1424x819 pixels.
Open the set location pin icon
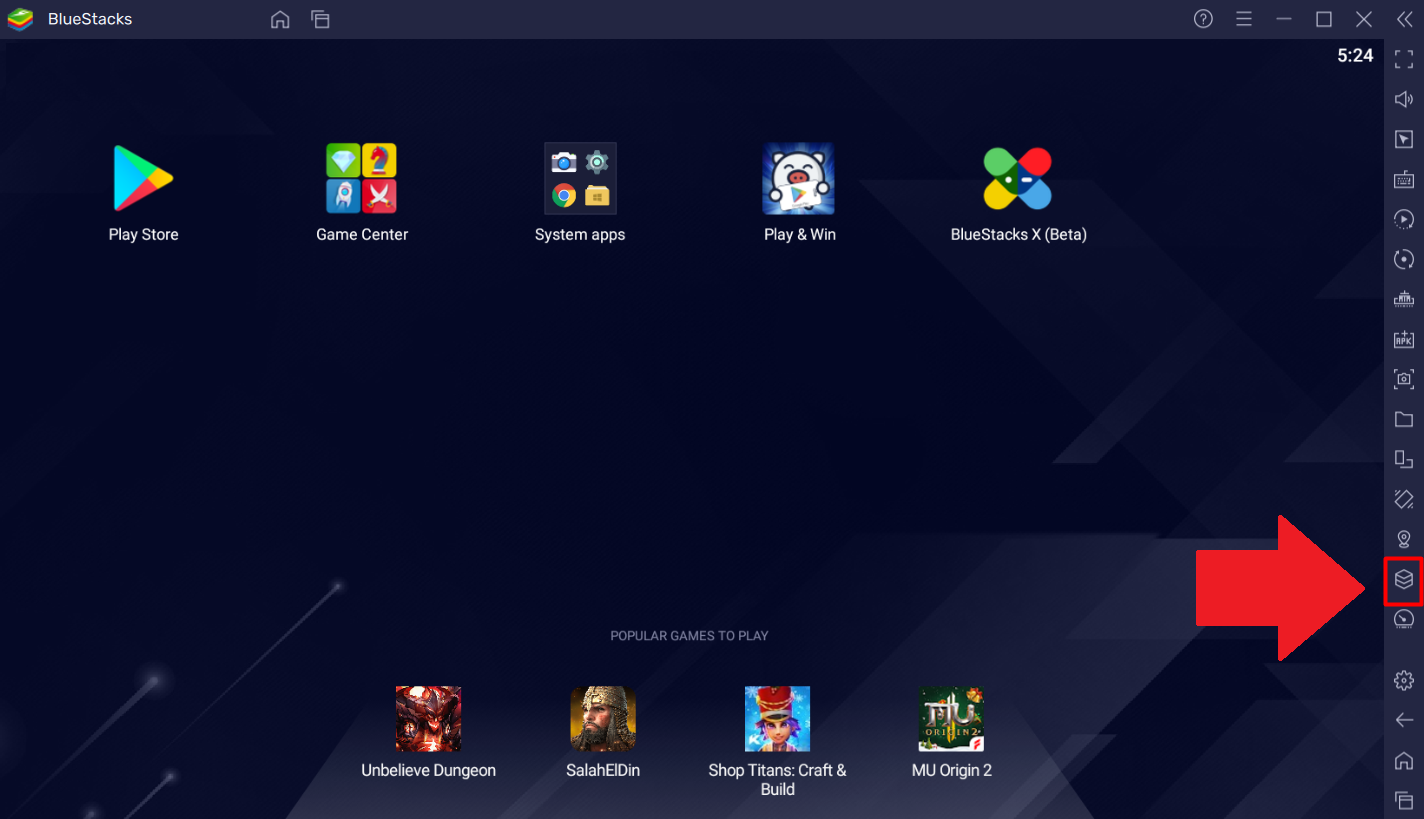coord(1404,539)
